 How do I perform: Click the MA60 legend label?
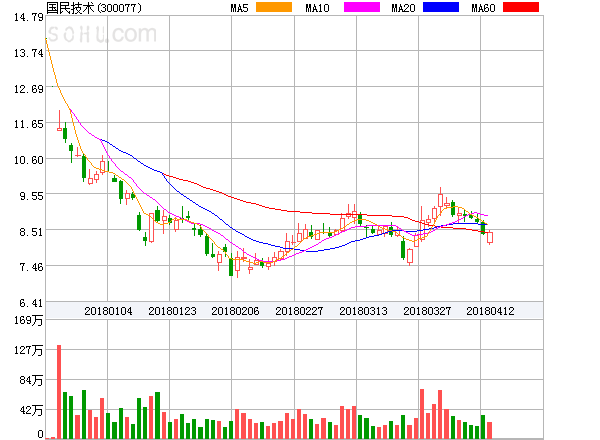483,8
